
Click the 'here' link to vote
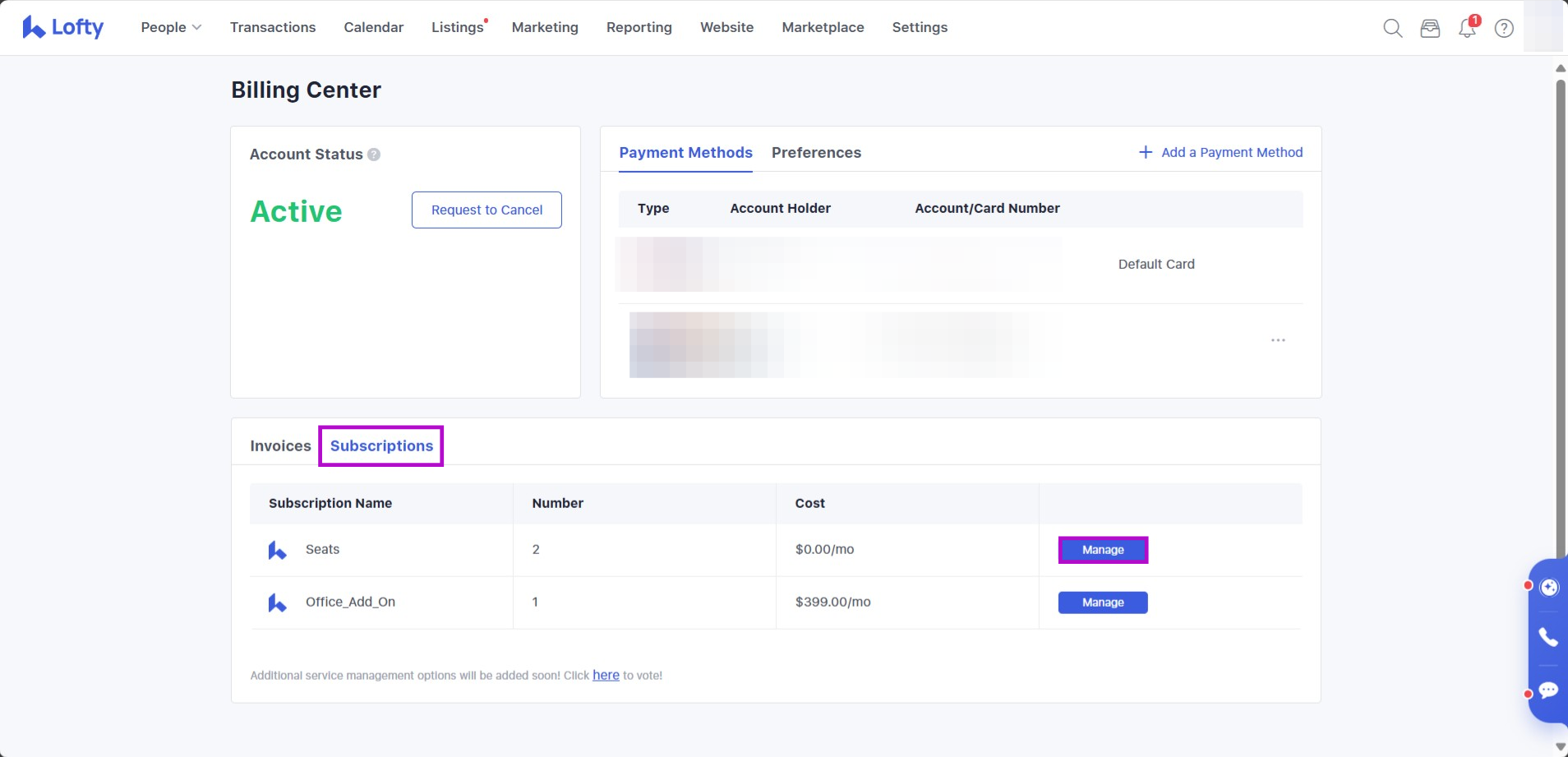tap(606, 675)
